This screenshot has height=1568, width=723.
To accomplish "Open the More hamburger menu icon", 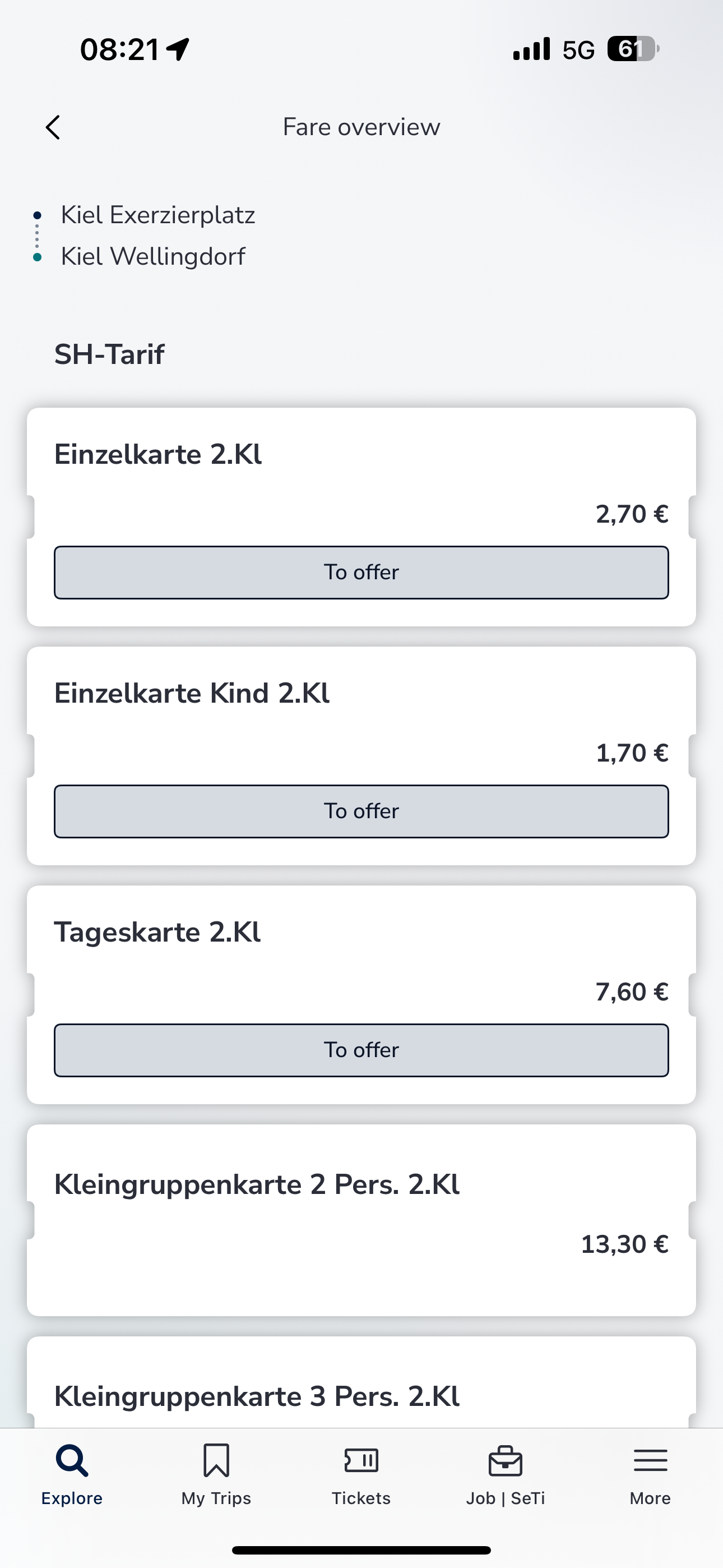I will click(651, 1460).
